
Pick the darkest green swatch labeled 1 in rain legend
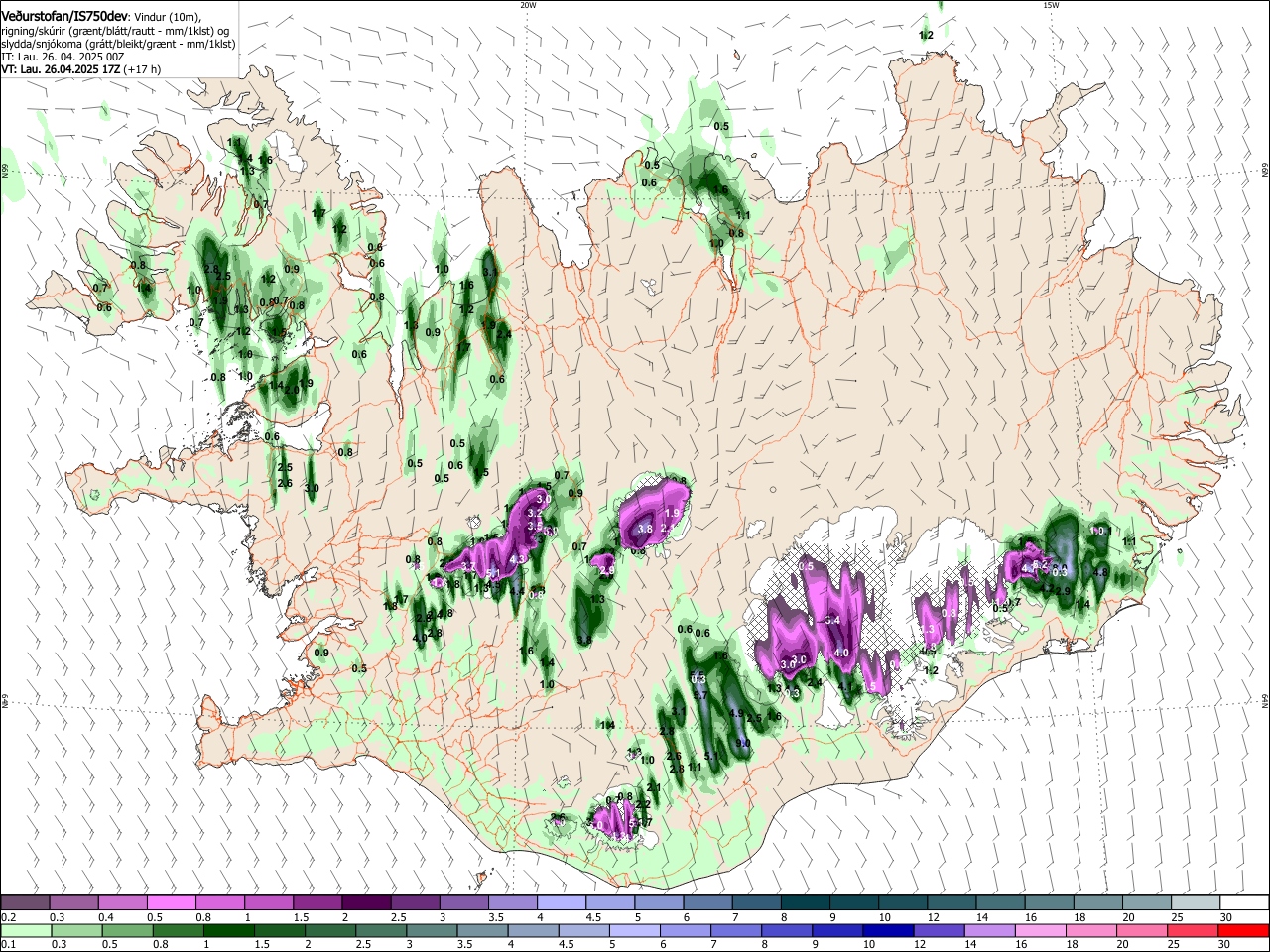point(228,930)
